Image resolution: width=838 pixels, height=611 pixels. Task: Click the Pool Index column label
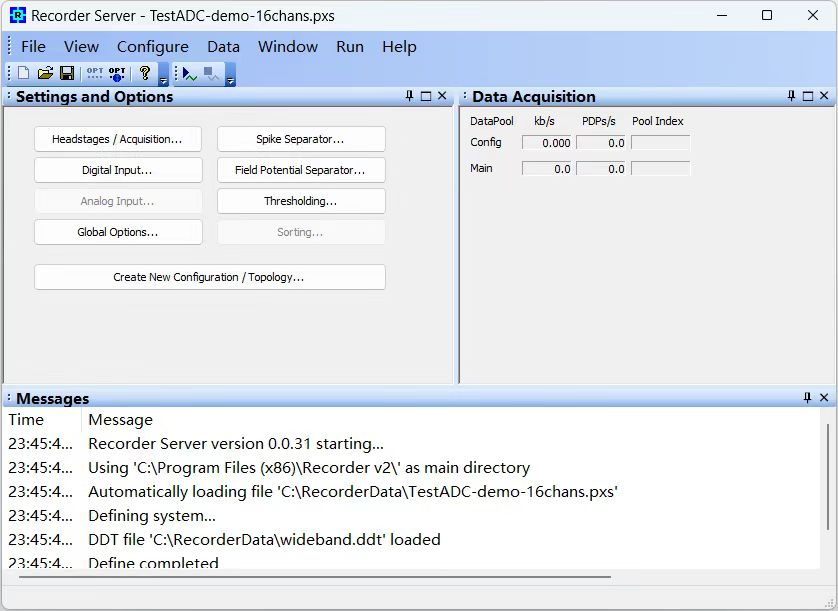pos(657,121)
